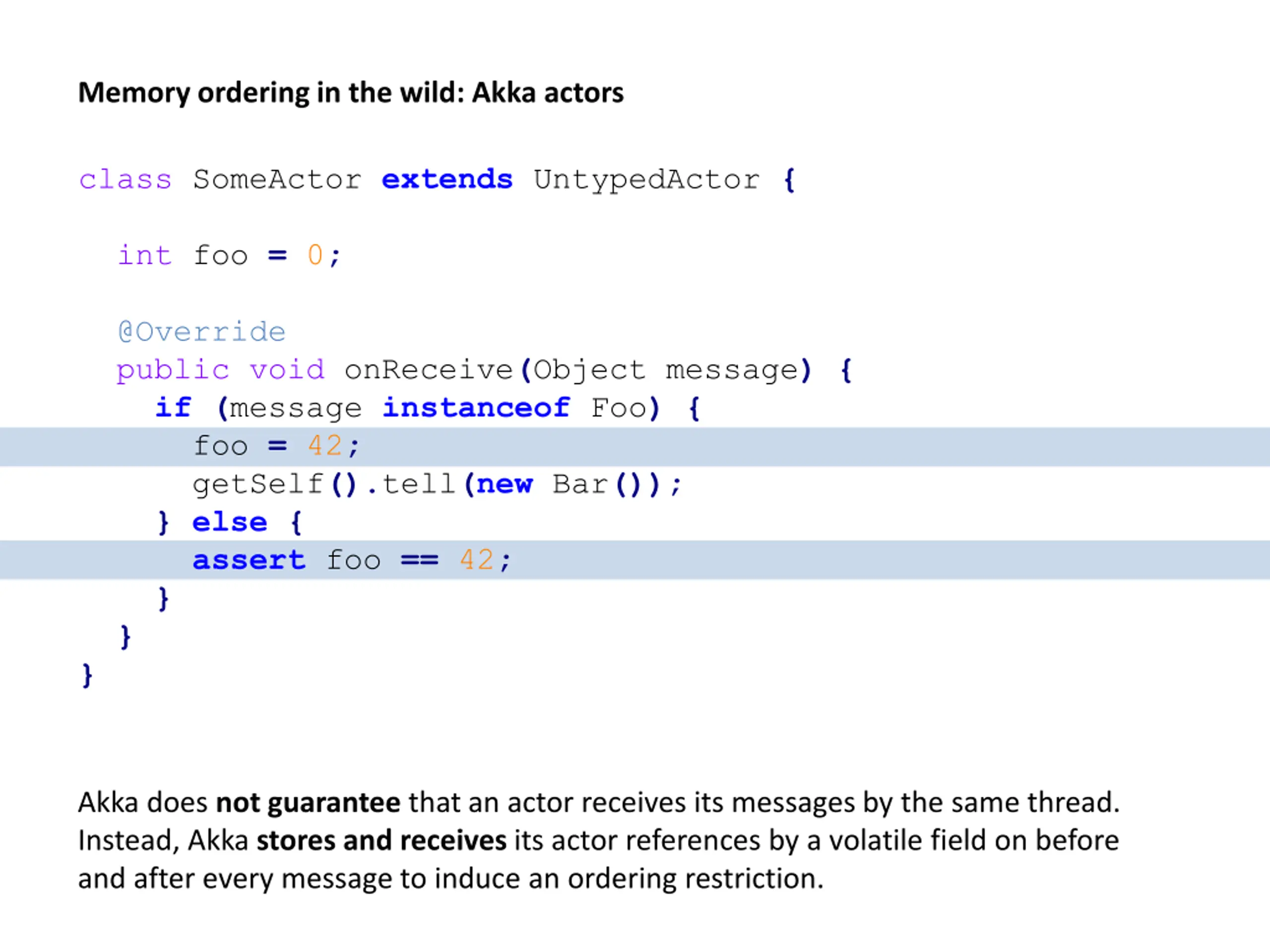The height and width of the screenshot is (952, 1270).
Task: Click the orange 42 in the assert line
Action: pyautogui.click(x=477, y=560)
